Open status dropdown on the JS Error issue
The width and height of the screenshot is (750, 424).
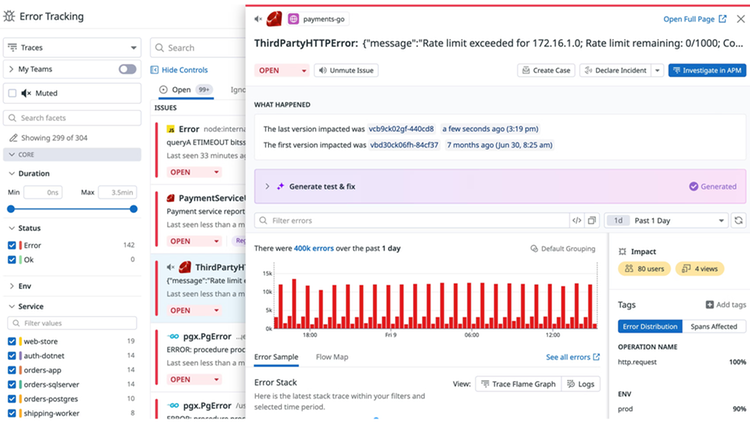tap(194, 172)
